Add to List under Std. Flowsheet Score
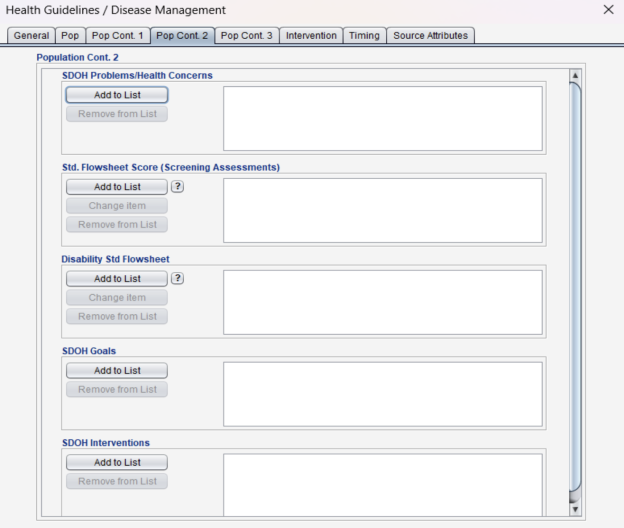 pos(117,187)
